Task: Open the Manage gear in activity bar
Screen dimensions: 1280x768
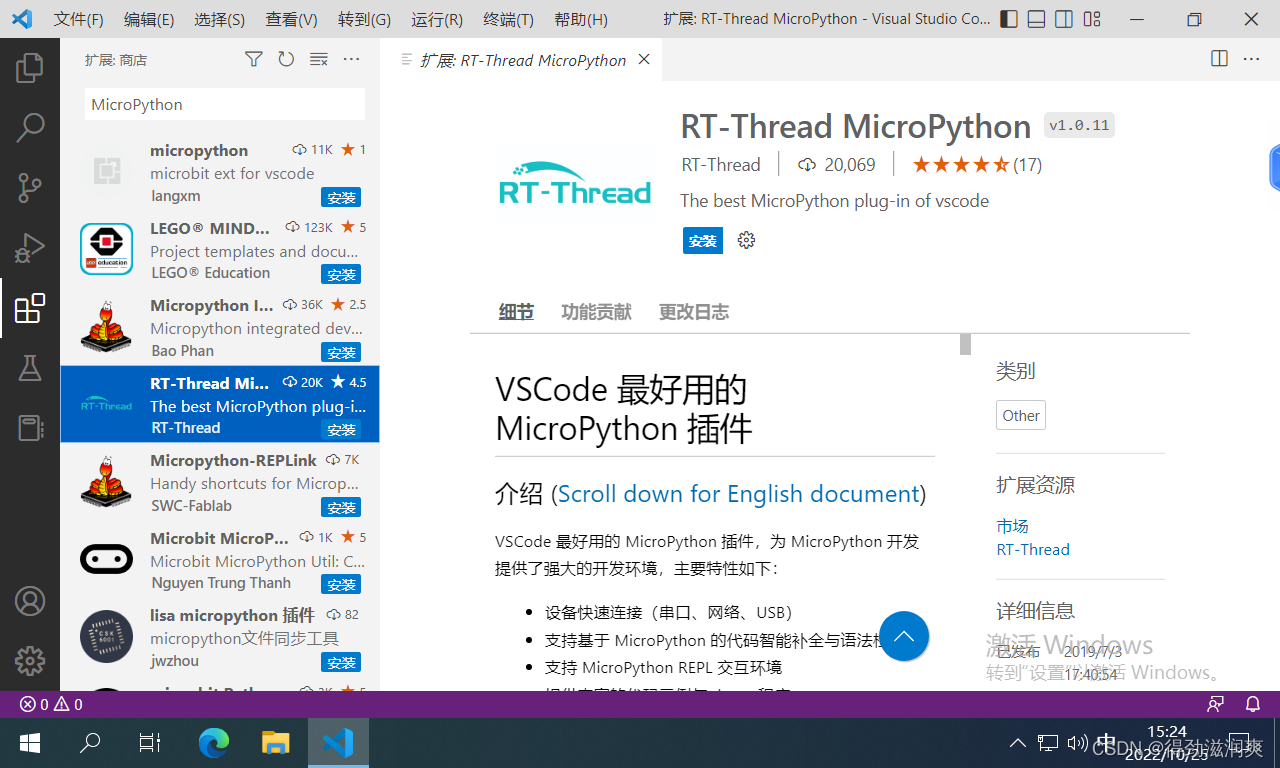Action: [30, 661]
